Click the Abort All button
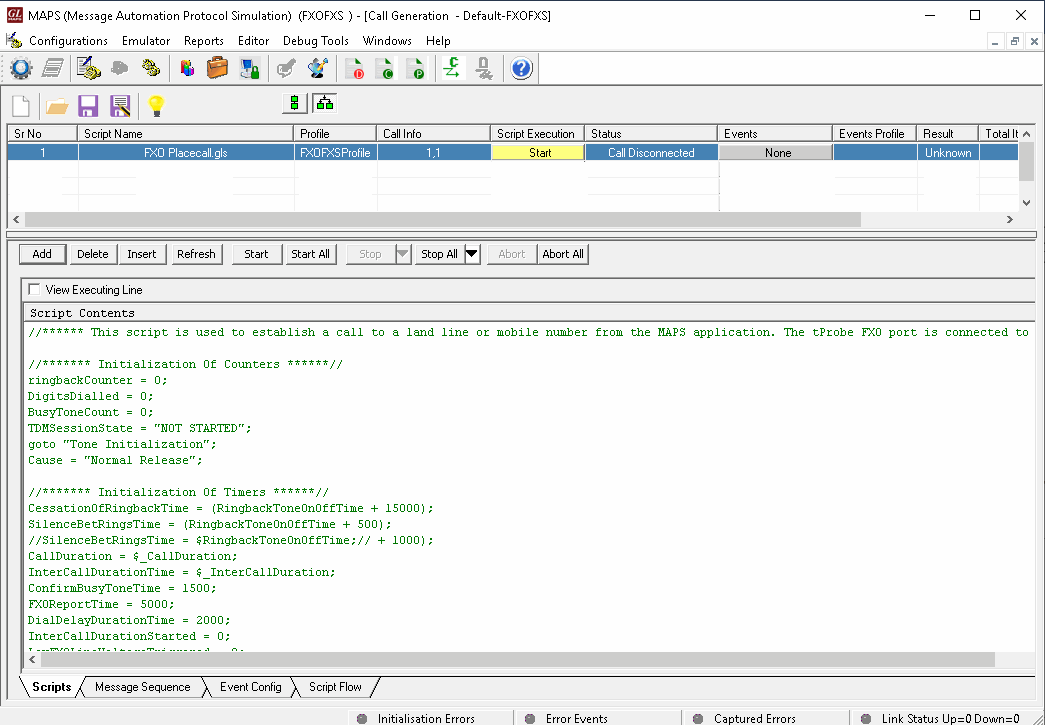Screen dimensions: 1045x725 (x=563, y=254)
